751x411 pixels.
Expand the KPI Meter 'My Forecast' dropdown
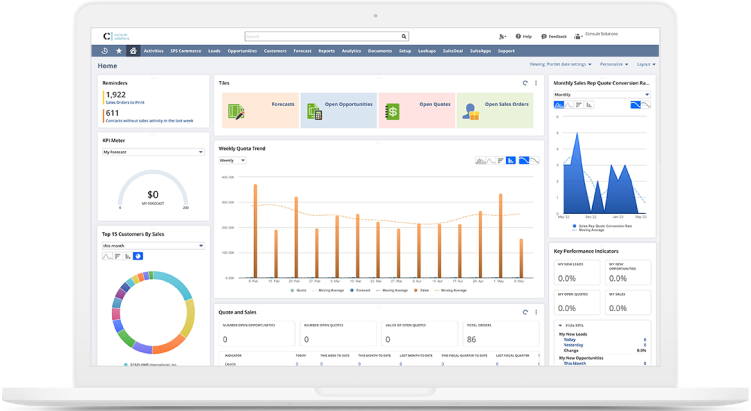click(152, 152)
